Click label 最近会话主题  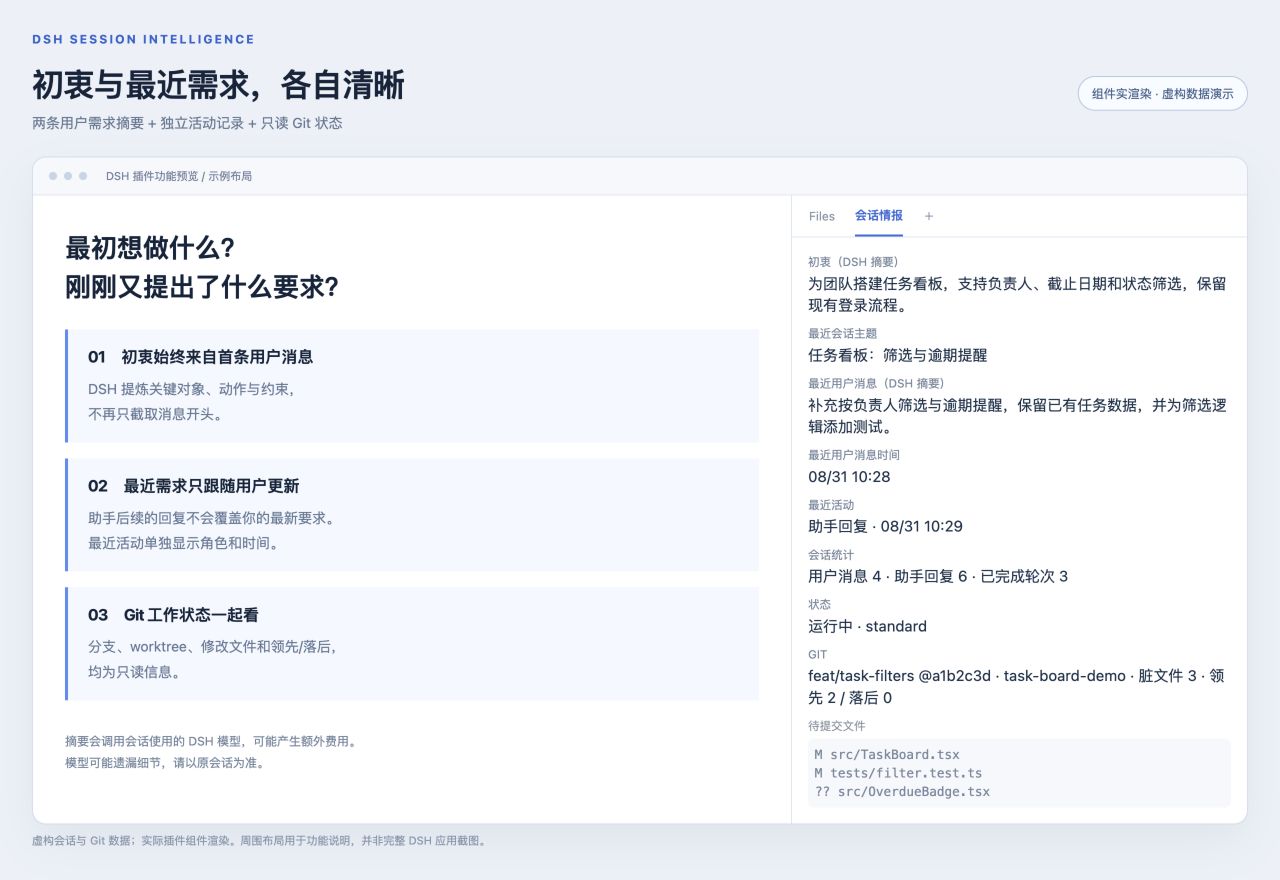click(842, 333)
